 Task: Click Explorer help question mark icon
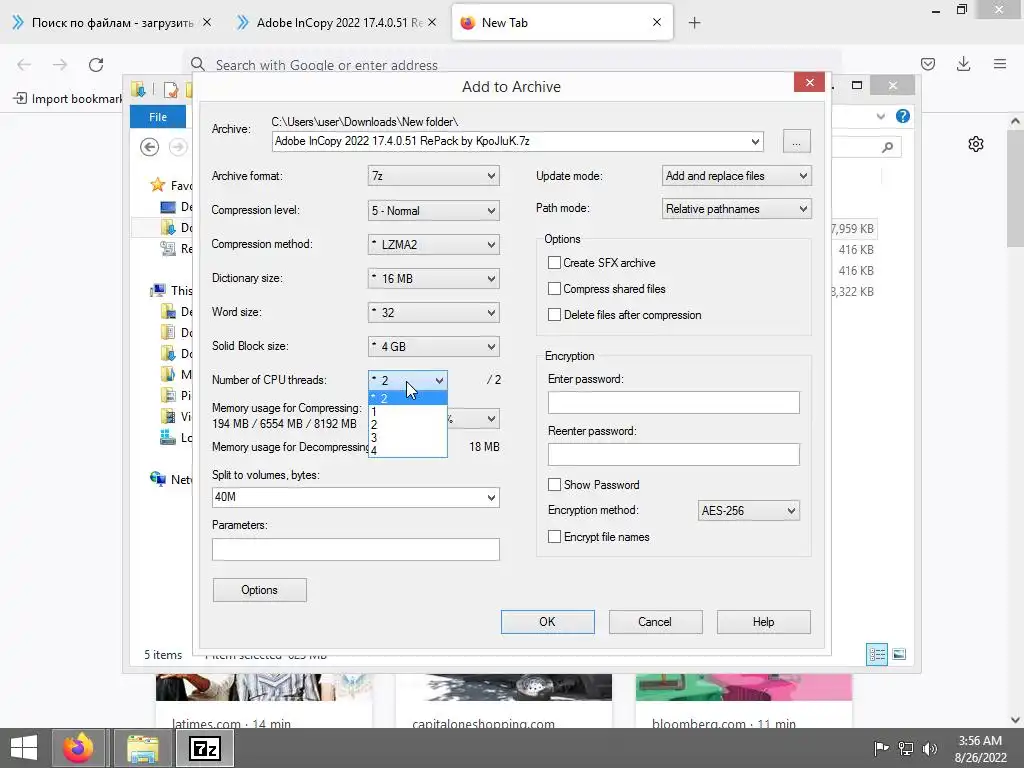point(903,116)
